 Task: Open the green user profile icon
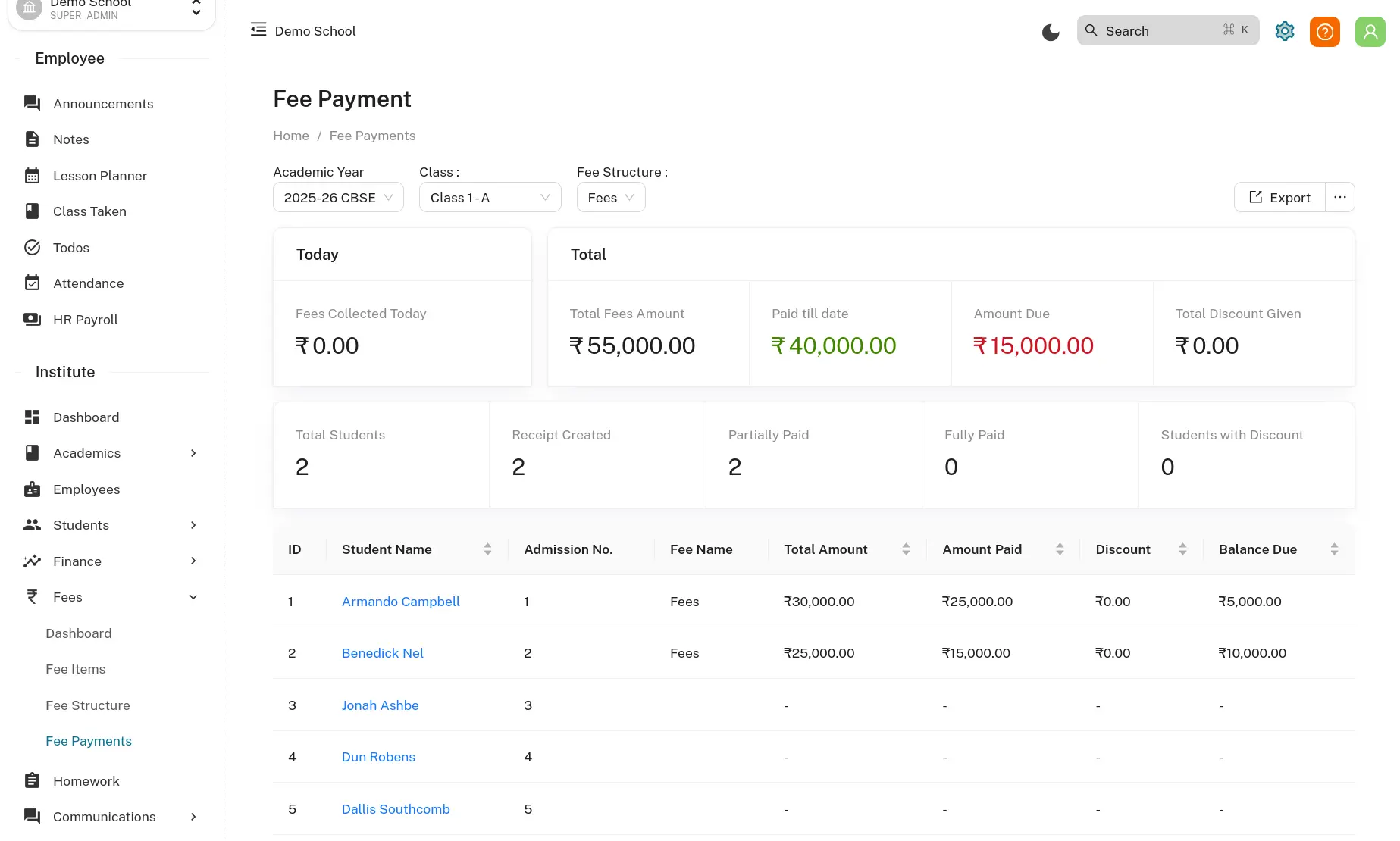click(x=1370, y=32)
